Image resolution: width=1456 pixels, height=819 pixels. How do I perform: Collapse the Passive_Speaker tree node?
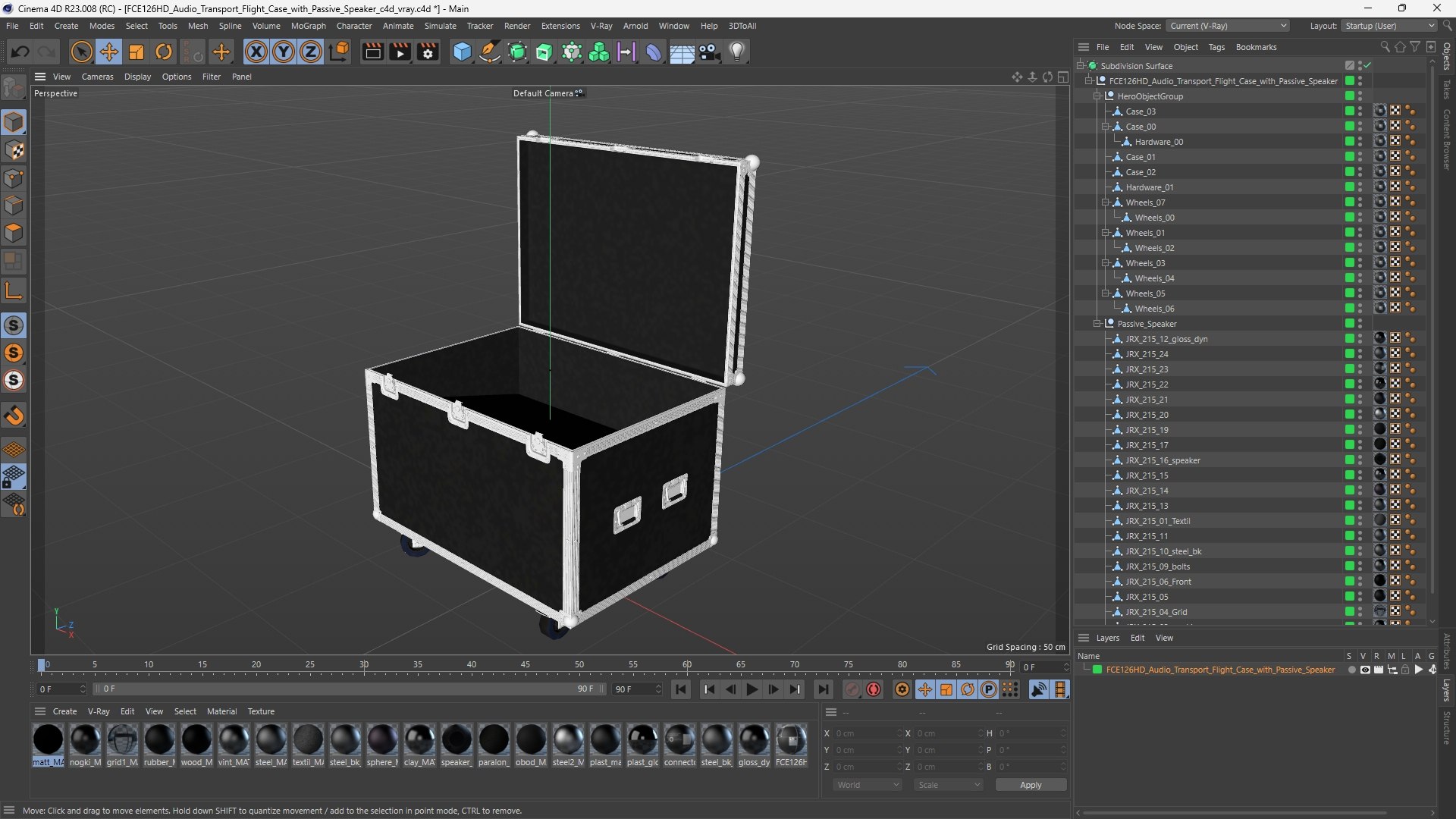1097,324
